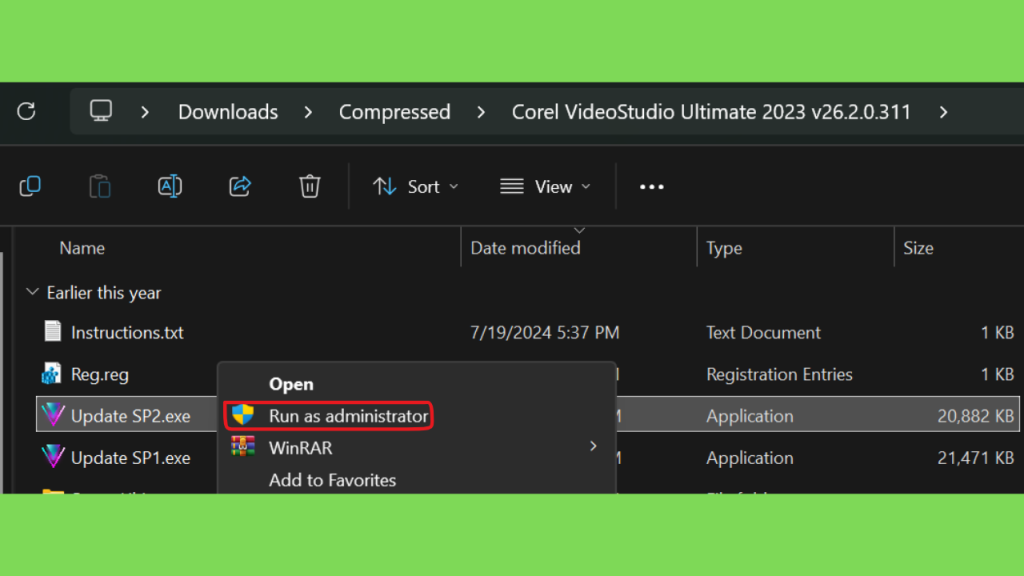Choose Add to Favorites
Image resolution: width=1024 pixels, height=576 pixels.
(332, 480)
